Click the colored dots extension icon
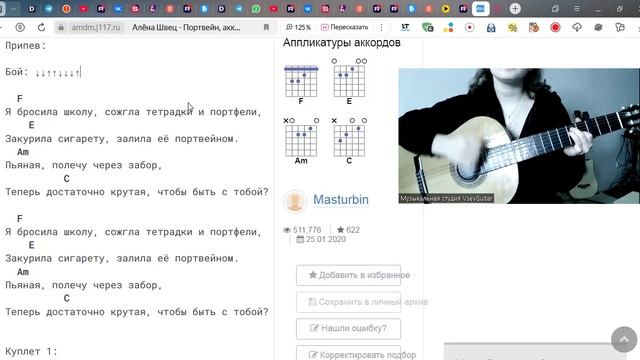The image size is (640, 360). 449,27
